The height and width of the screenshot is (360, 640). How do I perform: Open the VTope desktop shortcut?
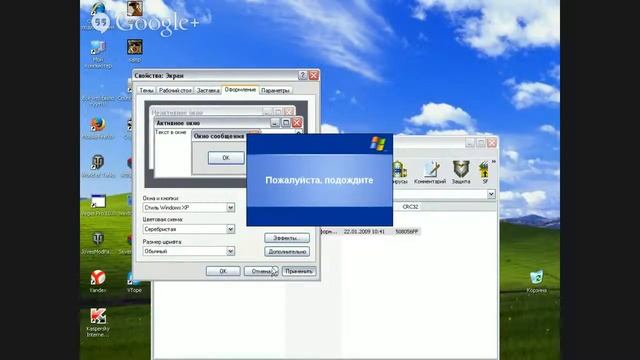click(x=134, y=282)
